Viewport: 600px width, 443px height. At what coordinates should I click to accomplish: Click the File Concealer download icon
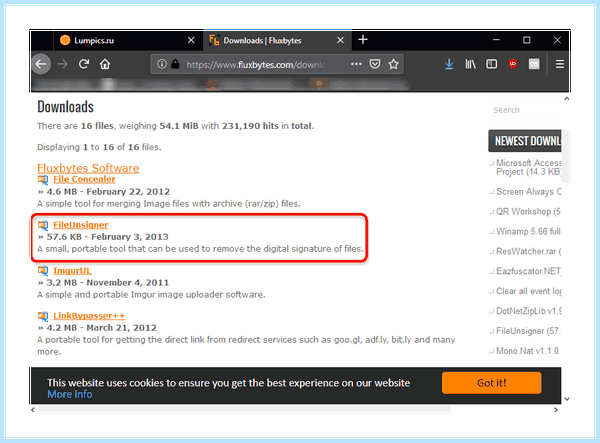click(43, 179)
